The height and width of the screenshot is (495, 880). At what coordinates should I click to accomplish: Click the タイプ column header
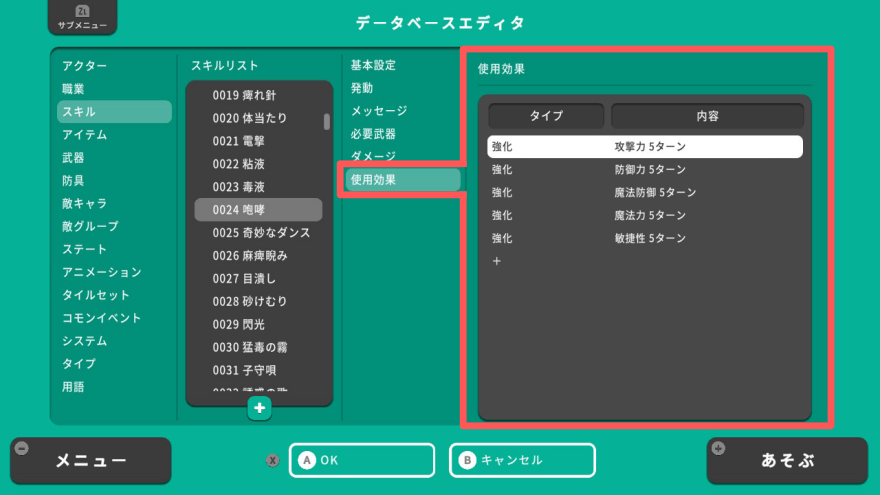[546, 116]
